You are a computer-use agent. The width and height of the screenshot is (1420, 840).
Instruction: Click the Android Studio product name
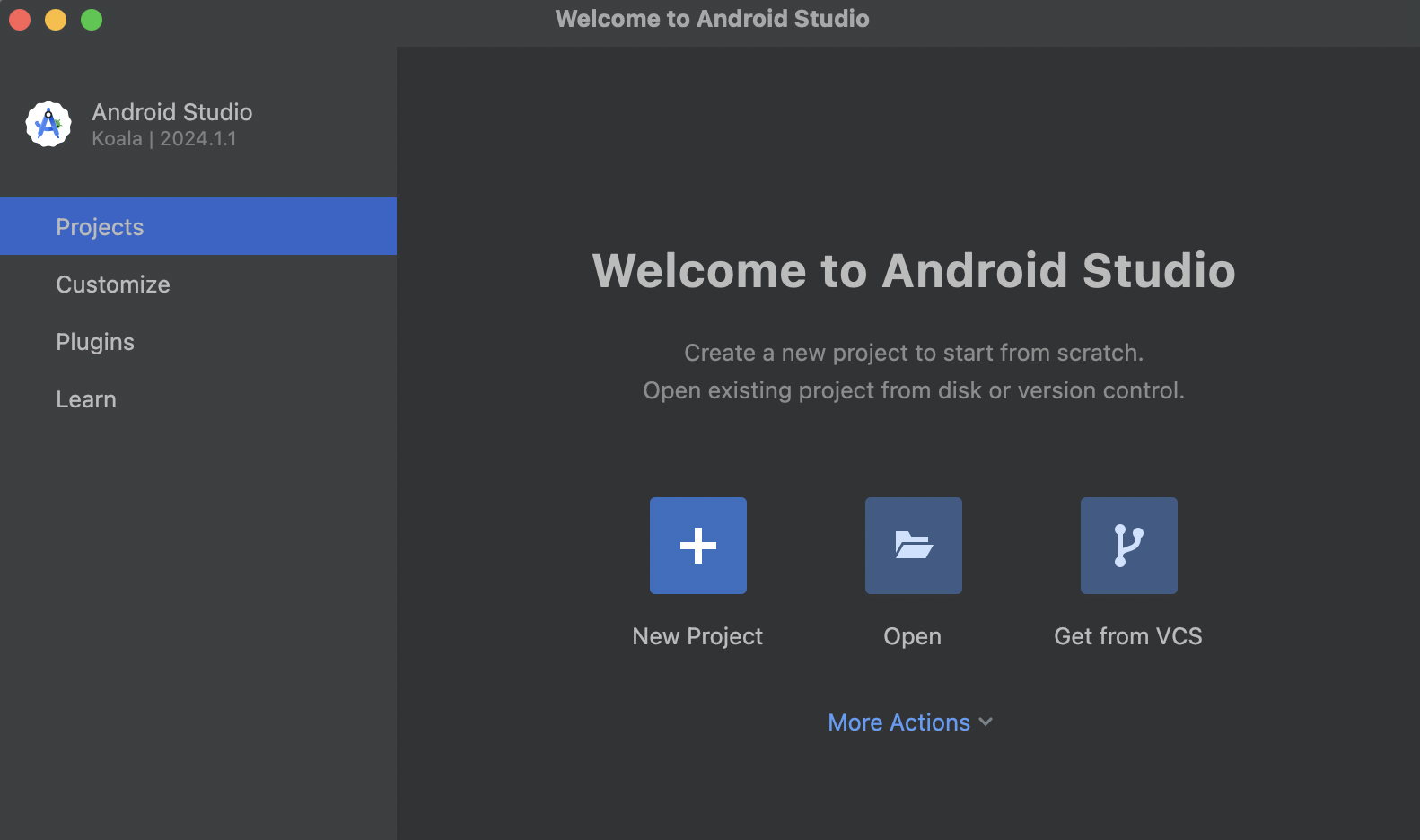[172, 112]
